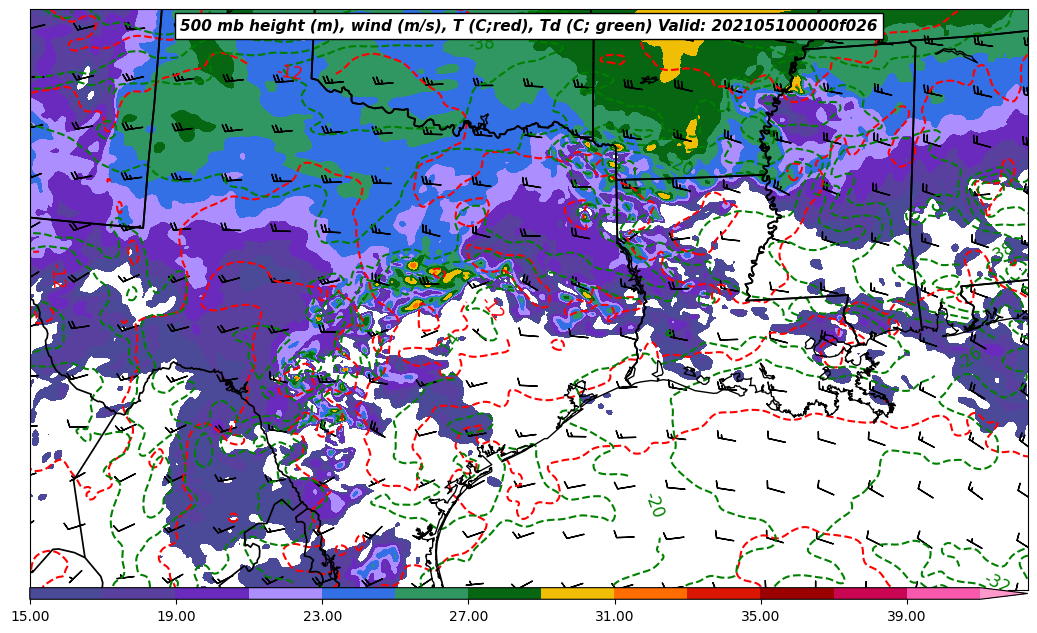Viewport: 1037px width, 633px height.
Task: Click the plot title text at top
Action: 528,26
